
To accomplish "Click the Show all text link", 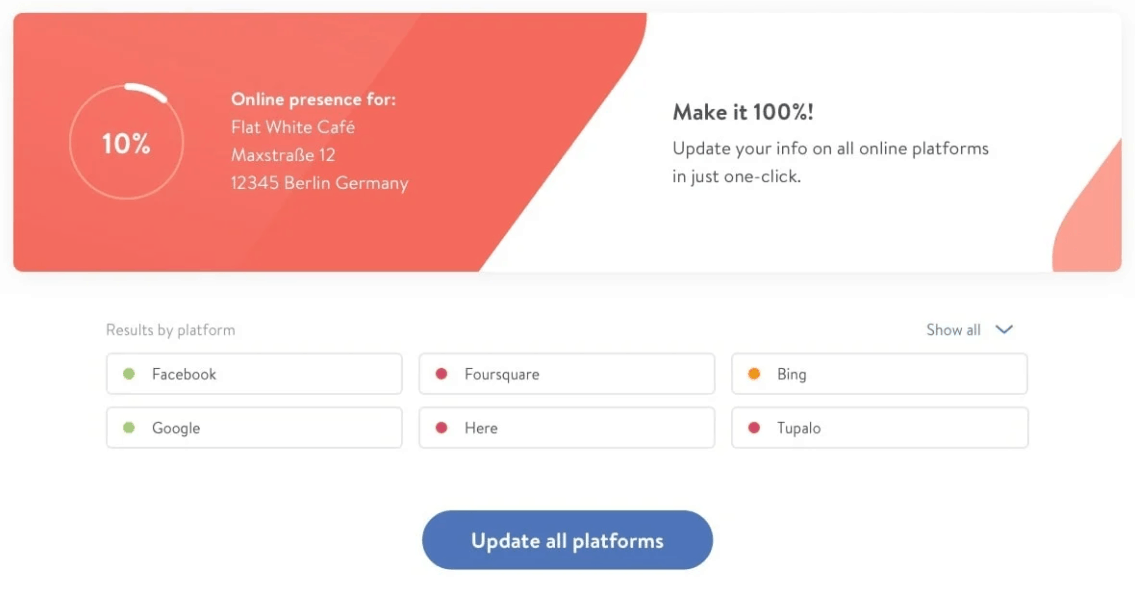I will click(953, 330).
